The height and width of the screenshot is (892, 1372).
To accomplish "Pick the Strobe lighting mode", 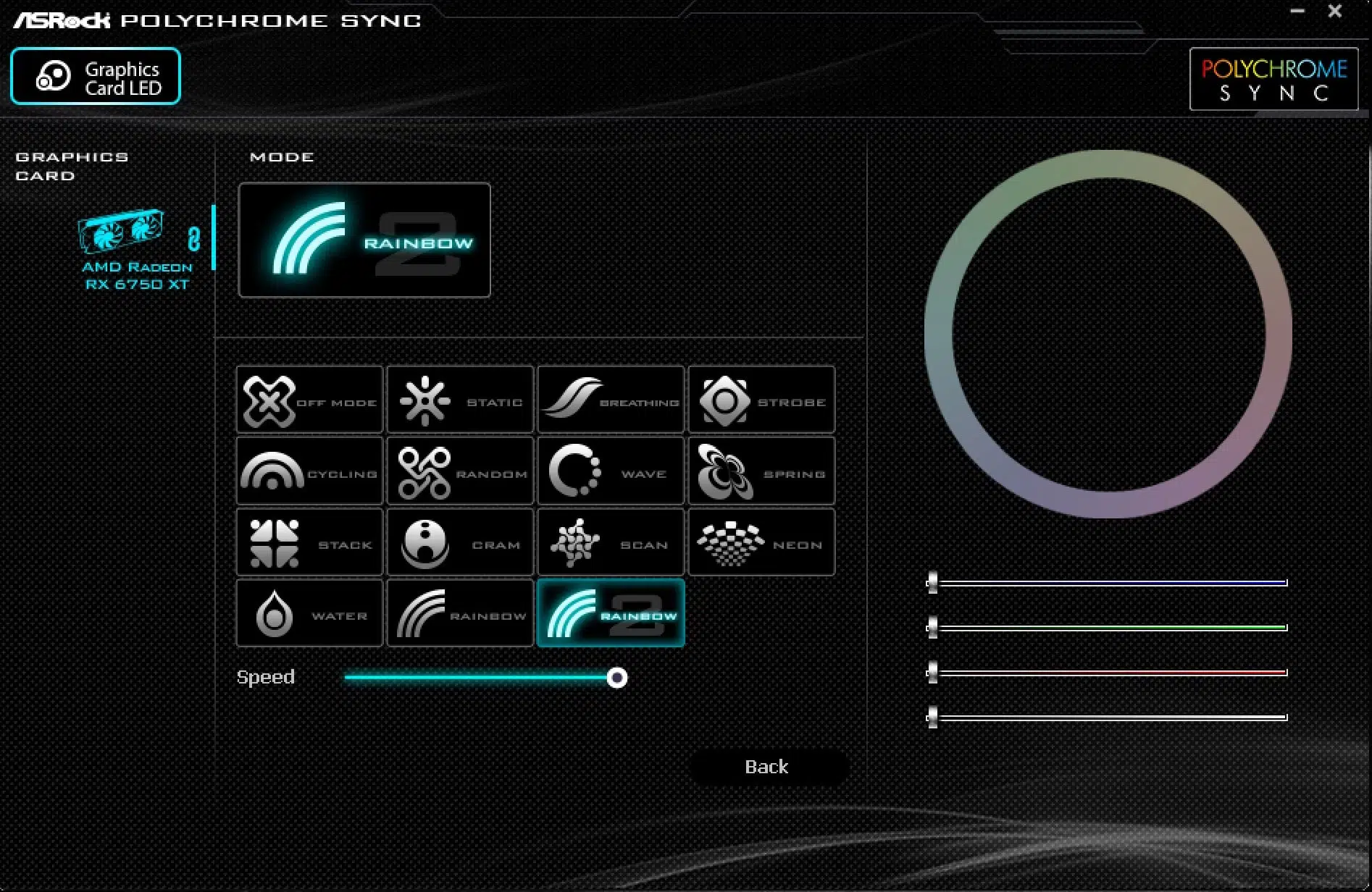I will 761,400.
